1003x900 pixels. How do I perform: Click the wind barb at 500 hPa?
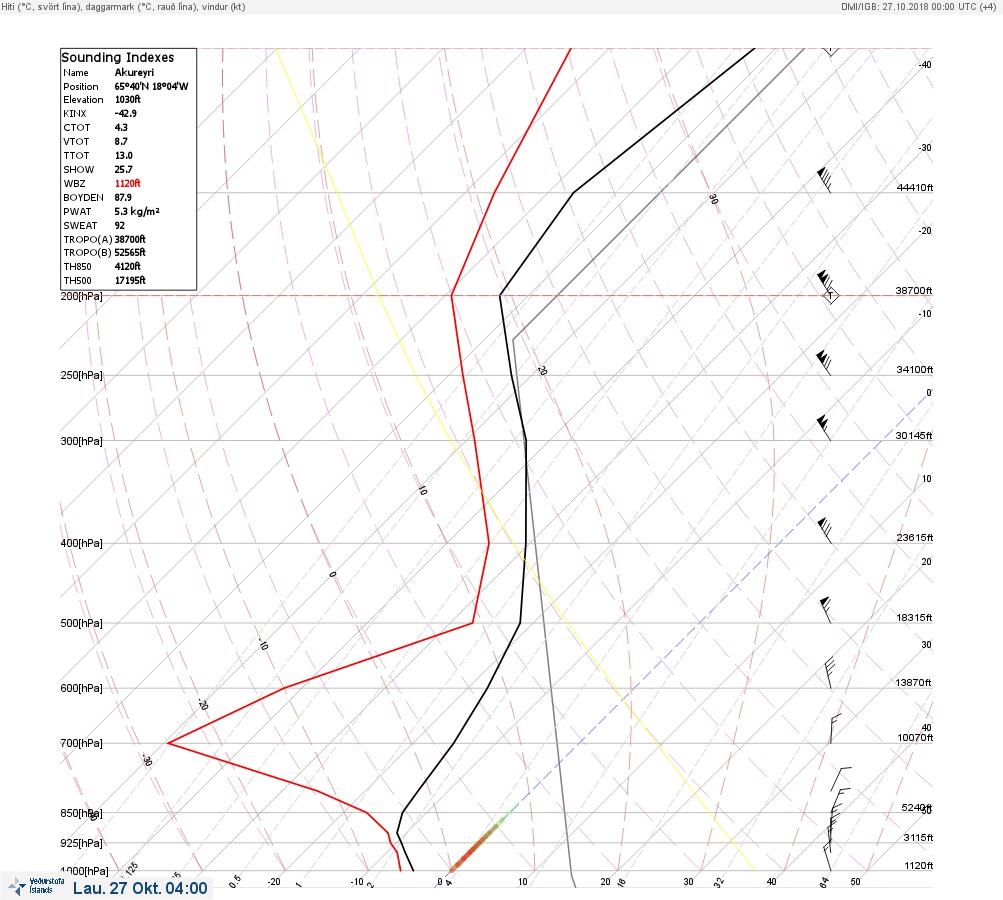826,610
